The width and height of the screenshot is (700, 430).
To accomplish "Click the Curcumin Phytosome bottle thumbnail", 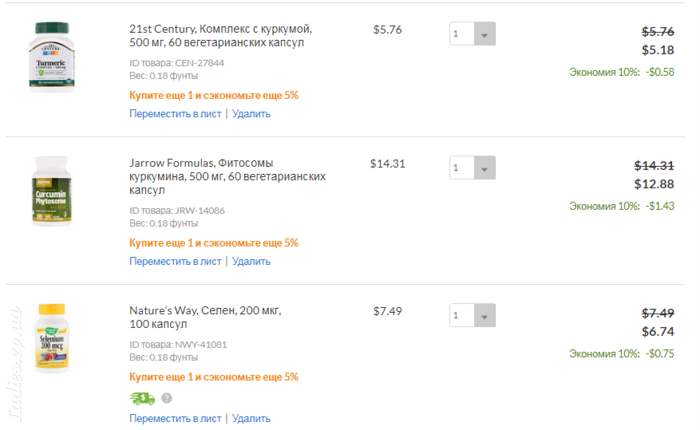I will (52, 191).
